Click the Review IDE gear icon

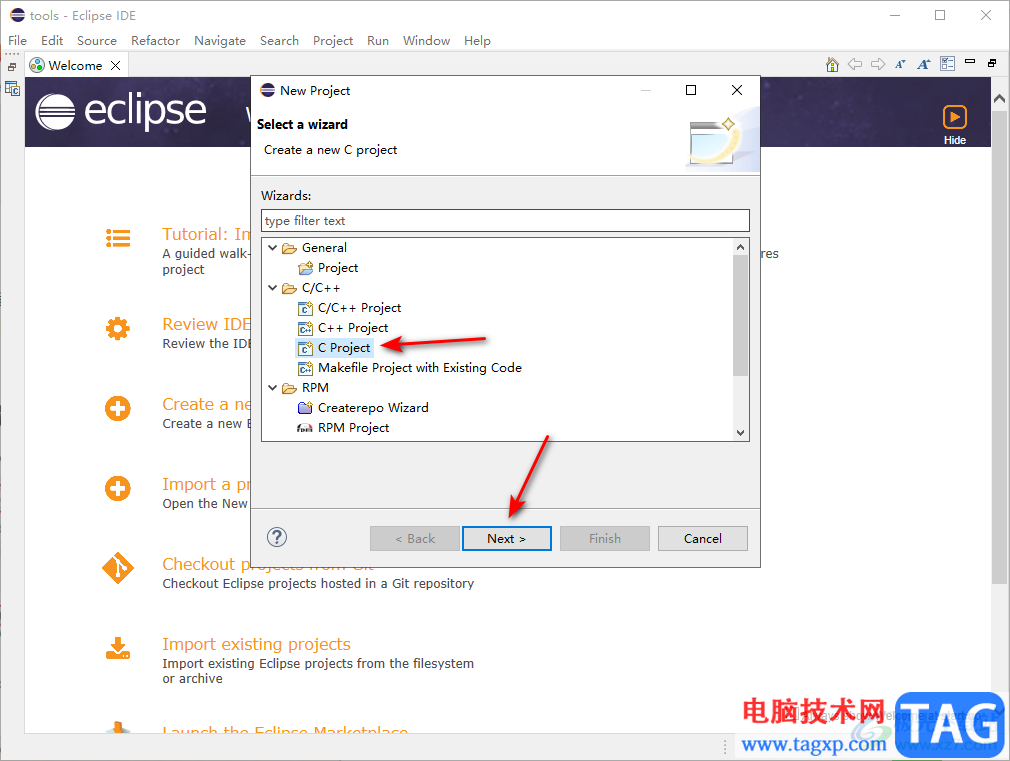[x=118, y=329]
